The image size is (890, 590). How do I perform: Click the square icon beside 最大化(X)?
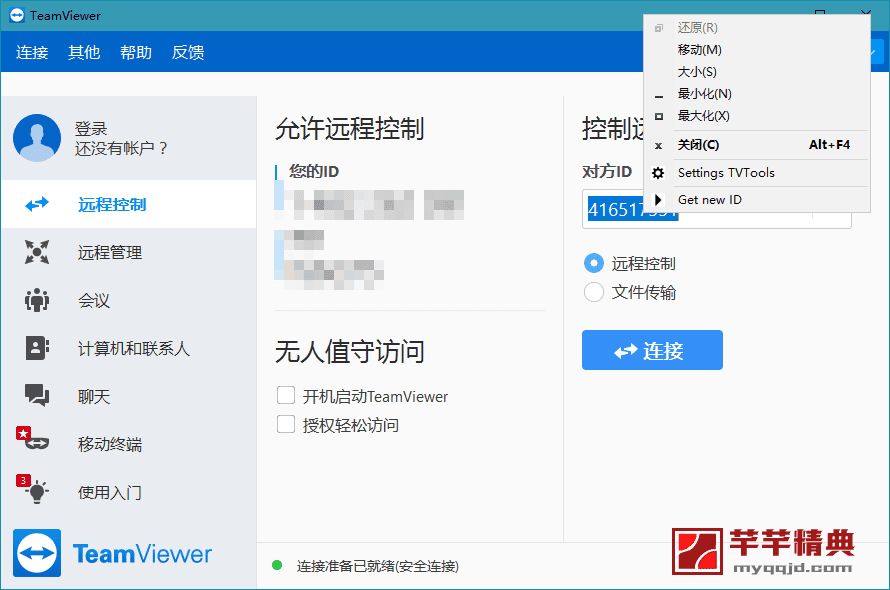click(658, 116)
